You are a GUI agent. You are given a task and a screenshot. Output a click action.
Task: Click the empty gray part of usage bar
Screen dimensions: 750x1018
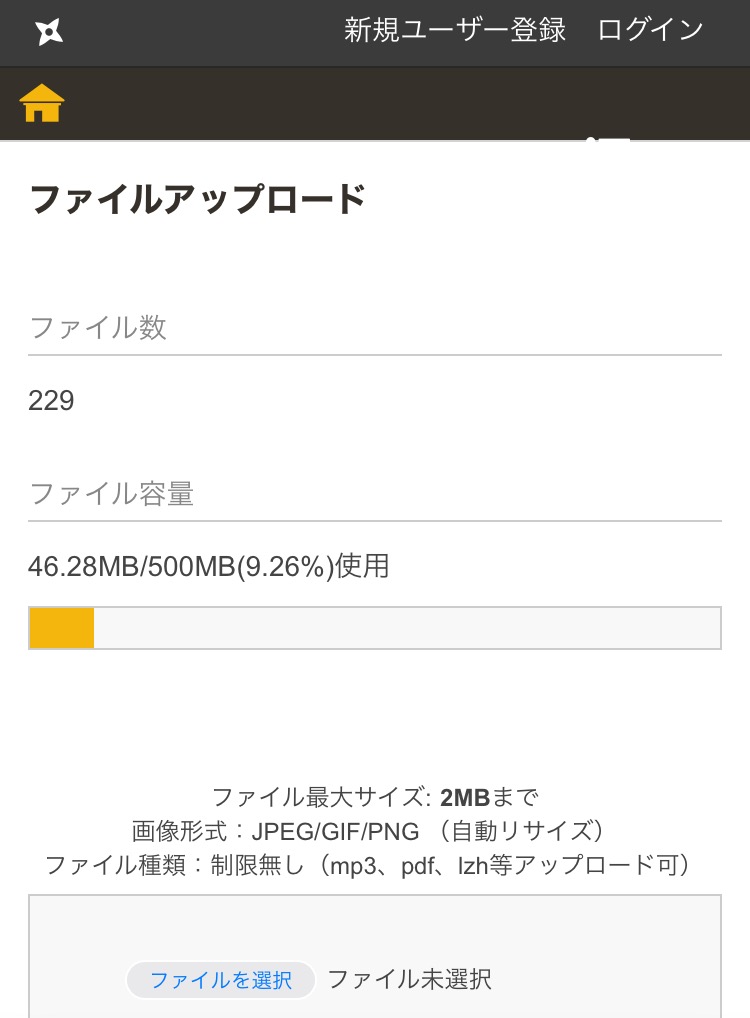coord(400,628)
